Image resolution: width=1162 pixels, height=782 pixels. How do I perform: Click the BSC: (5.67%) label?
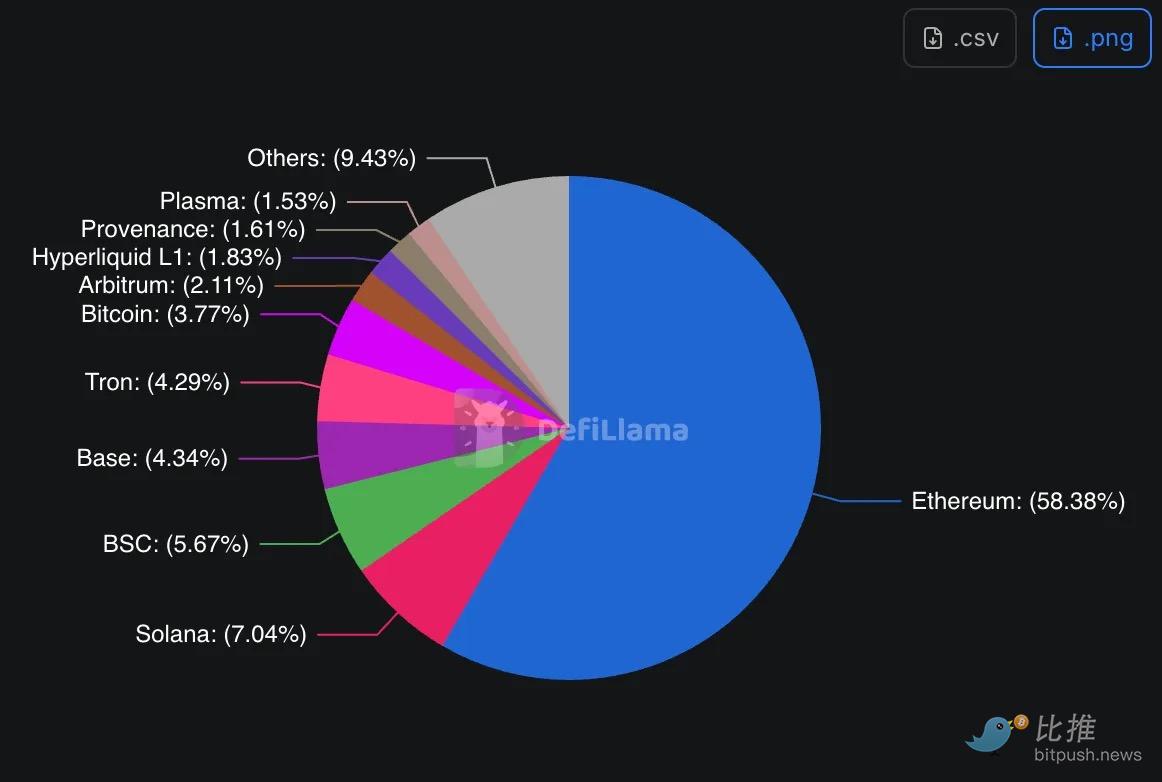point(176,545)
